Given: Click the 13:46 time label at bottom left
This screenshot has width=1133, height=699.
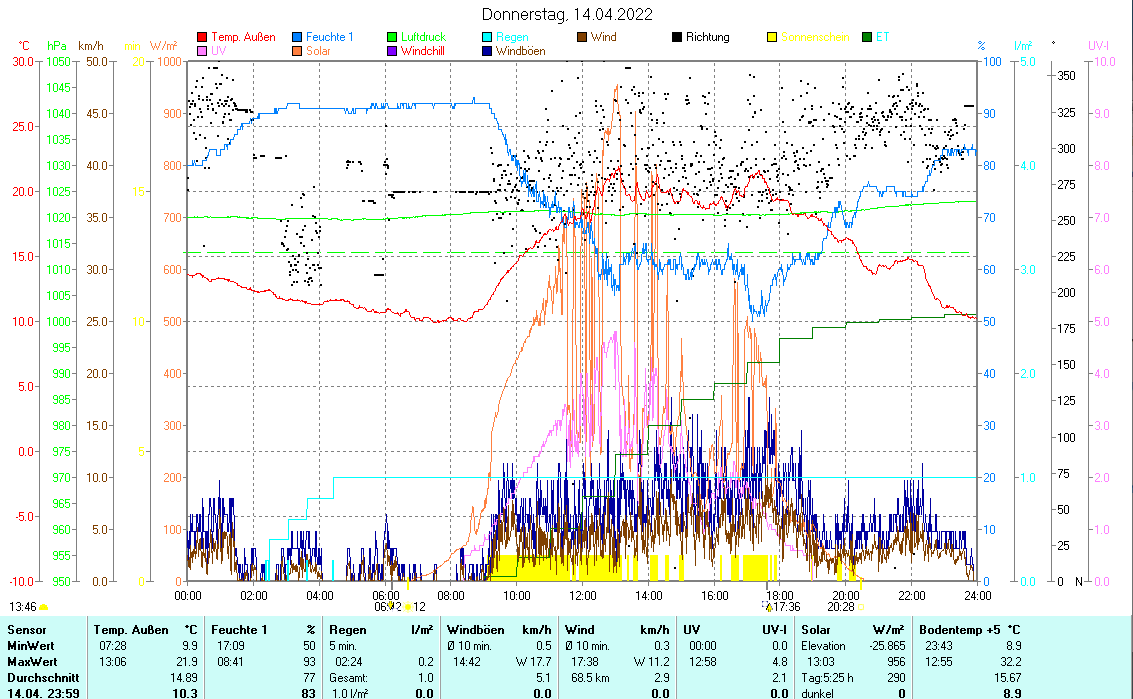Looking at the screenshot, I should (x=24, y=606).
